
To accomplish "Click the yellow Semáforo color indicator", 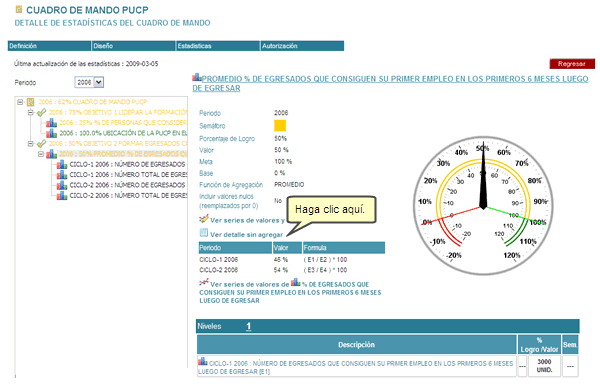I will point(280,125).
